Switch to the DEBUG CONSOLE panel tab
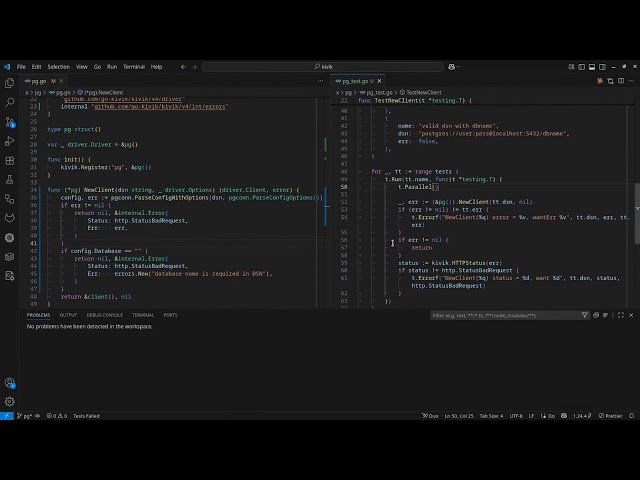This screenshot has width=640, height=480. pyautogui.click(x=104, y=315)
